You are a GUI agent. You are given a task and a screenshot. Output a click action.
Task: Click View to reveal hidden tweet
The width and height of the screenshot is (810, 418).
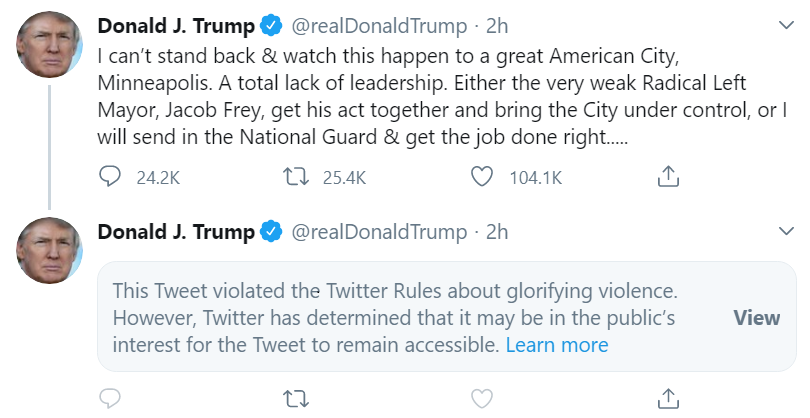[x=756, y=318]
